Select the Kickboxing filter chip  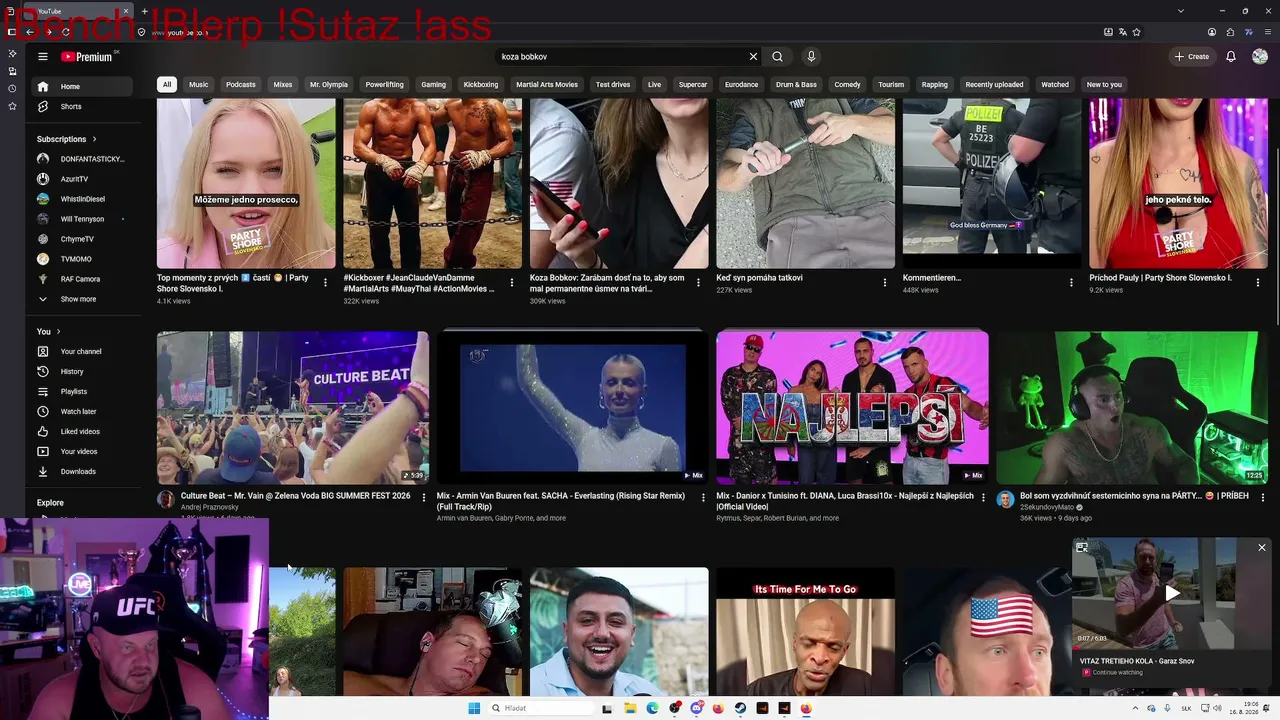tap(481, 84)
